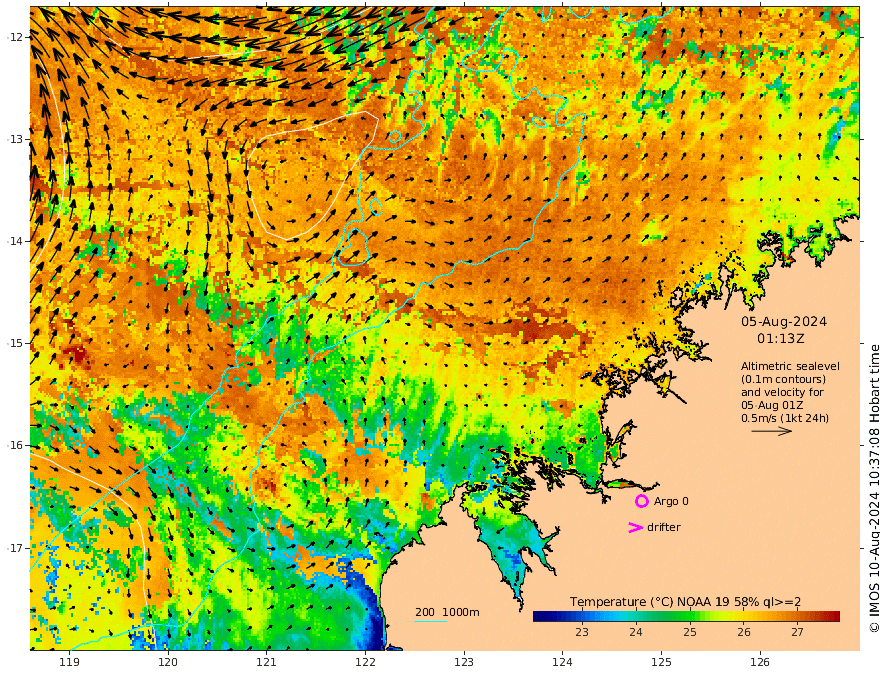Click the 'Altimetric sealevel' caption text

[790, 366]
